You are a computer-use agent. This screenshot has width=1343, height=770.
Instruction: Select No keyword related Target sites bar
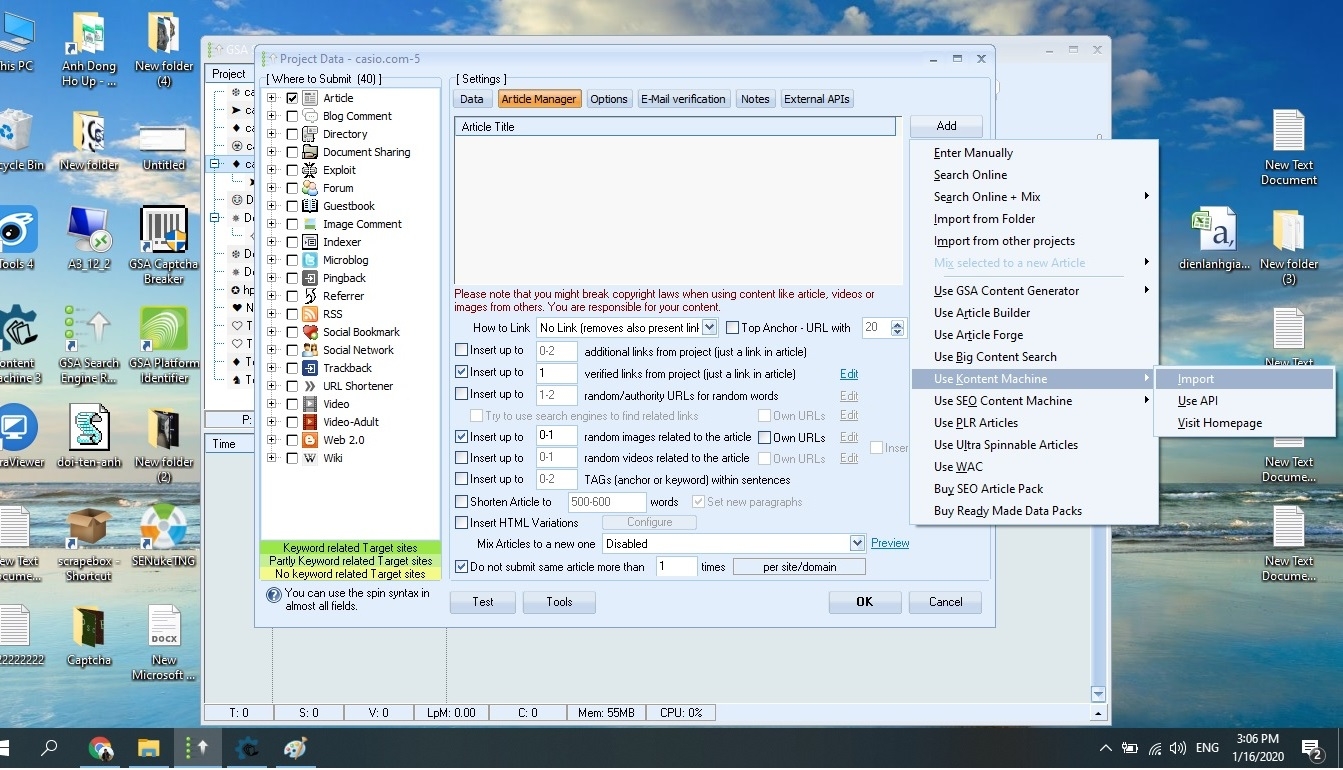click(350, 574)
